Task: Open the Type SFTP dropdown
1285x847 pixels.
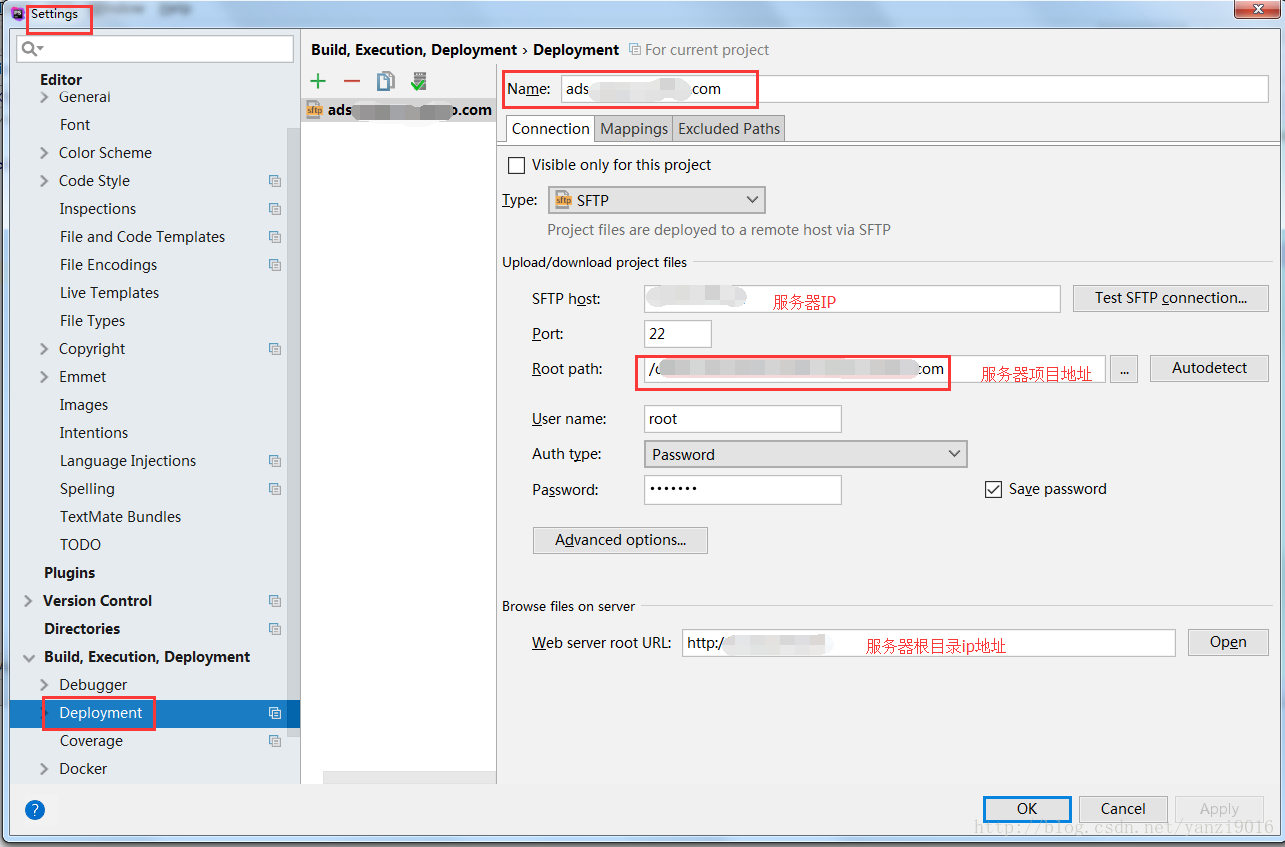Action: 657,200
